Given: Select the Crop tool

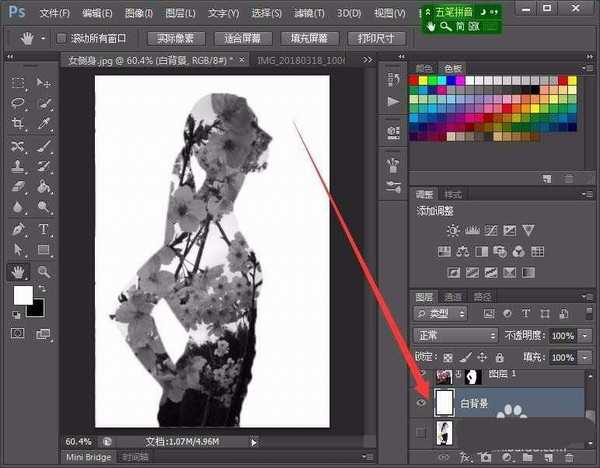Looking at the screenshot, I should [18, 124].
